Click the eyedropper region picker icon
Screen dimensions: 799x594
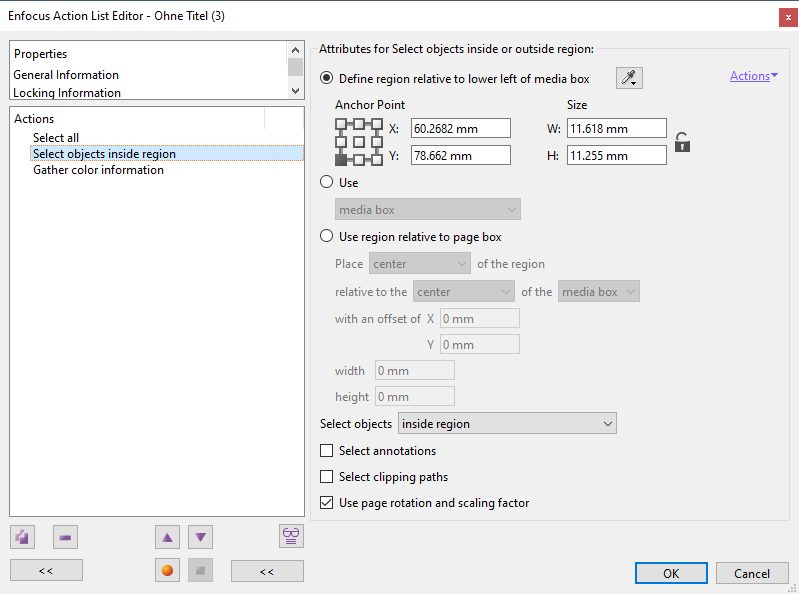tap(629, 78)
